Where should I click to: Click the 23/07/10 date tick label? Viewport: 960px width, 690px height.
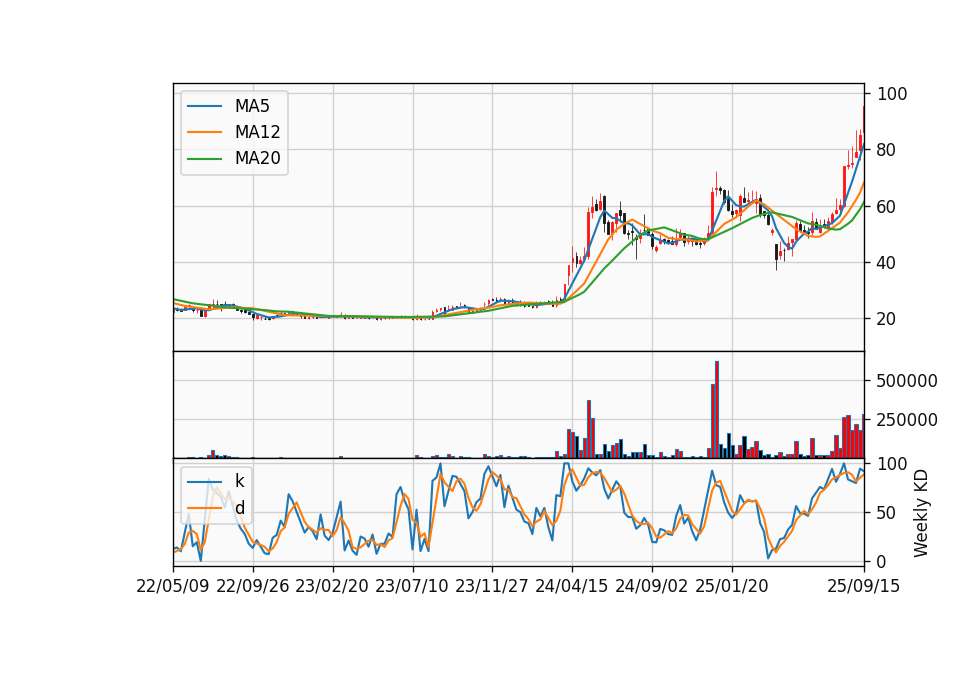tap(412, 587)
